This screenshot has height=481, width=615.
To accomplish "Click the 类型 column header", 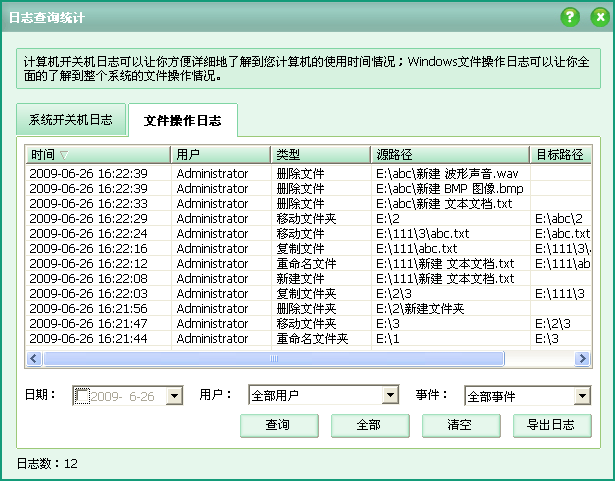I will coord(320,155).
